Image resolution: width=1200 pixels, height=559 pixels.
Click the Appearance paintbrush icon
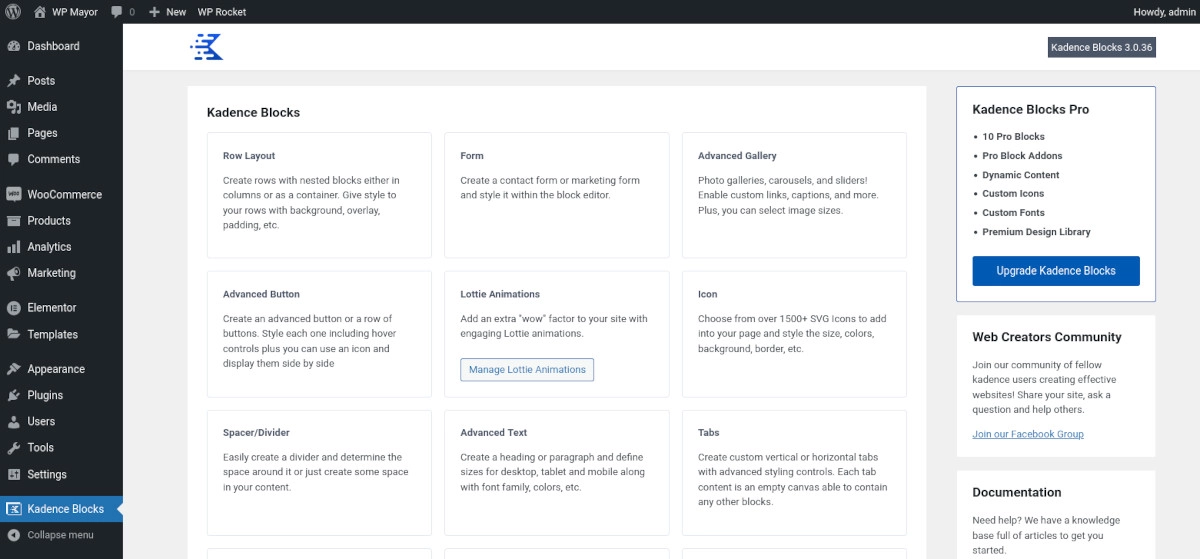[x=14, y=369]
